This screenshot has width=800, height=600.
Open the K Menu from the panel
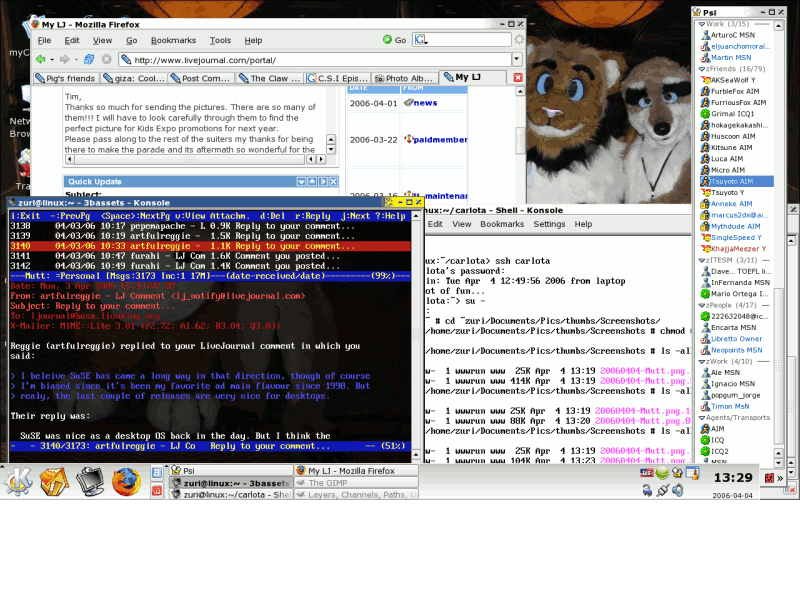[20, 479]
